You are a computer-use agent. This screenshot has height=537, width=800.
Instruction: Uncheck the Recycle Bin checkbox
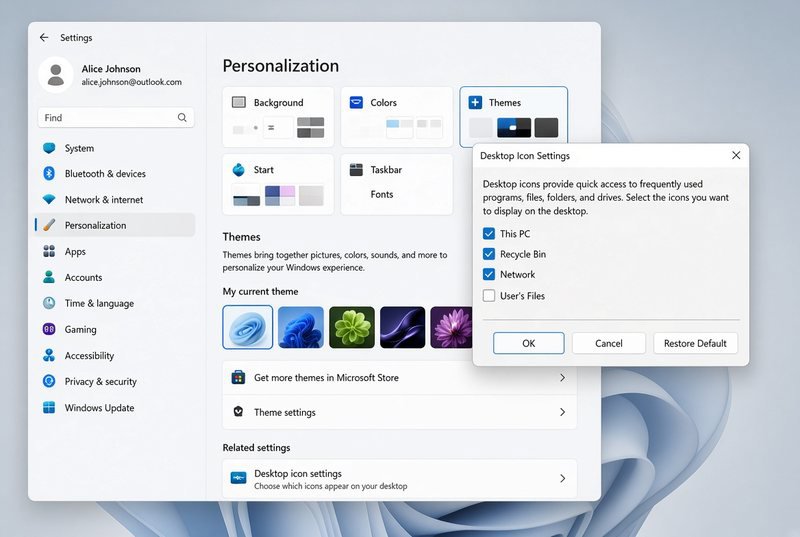489,254
